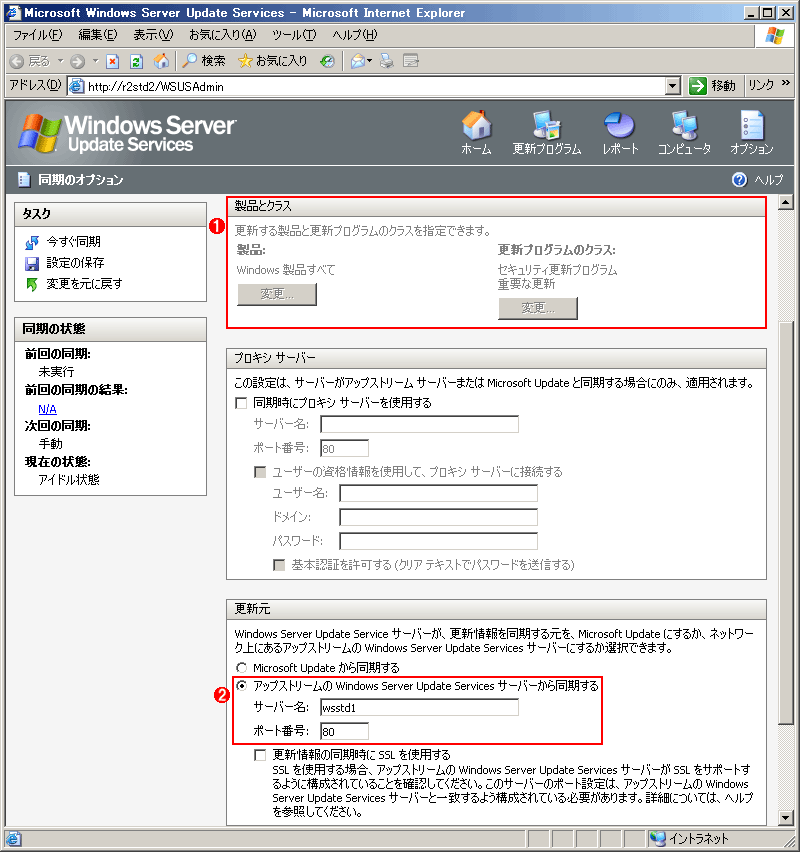
Task: Click the 今すぐ同期 task link
Action: [73, 242]
